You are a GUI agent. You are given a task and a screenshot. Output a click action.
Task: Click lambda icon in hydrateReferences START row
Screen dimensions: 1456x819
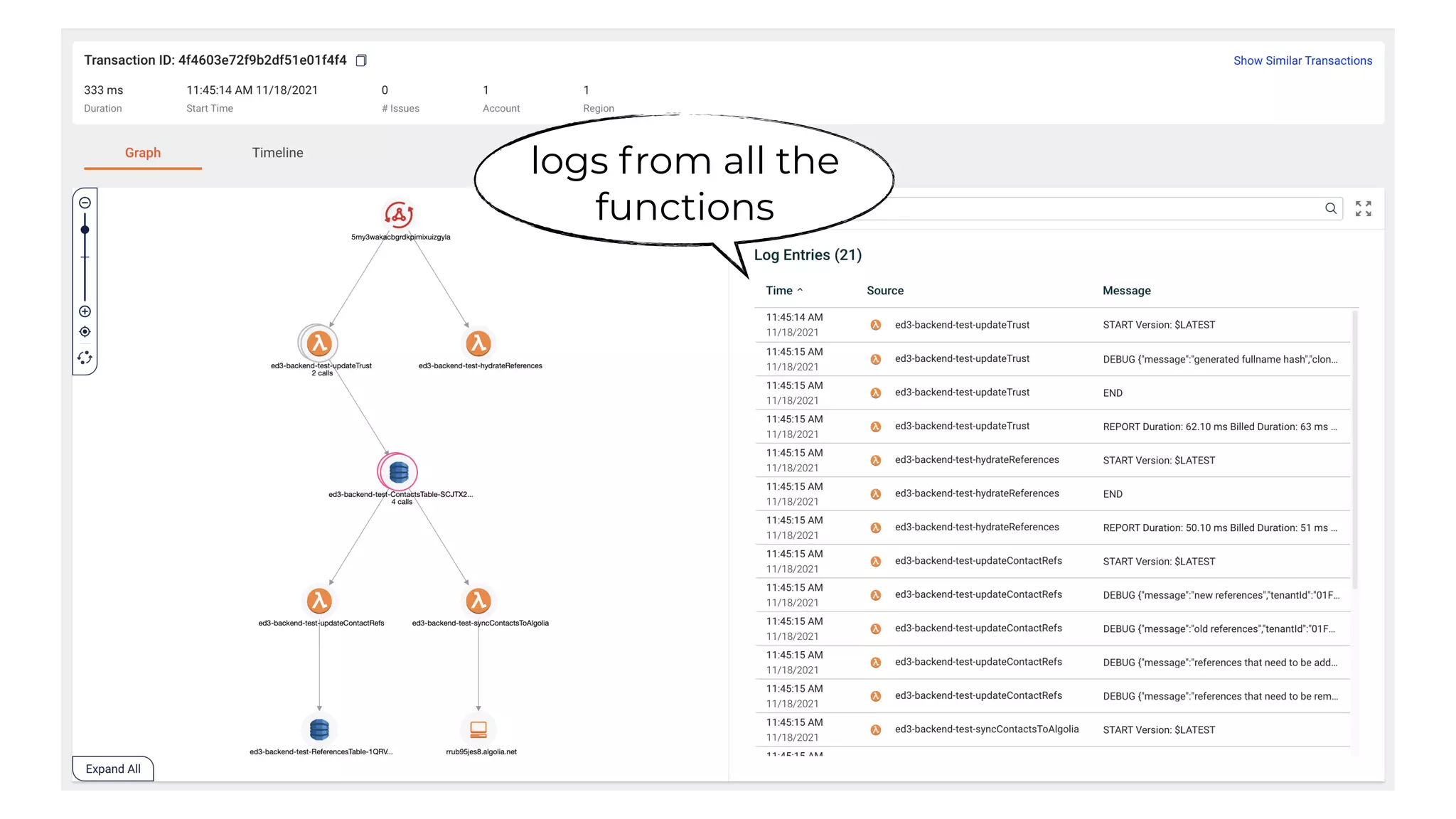[876, 460]
